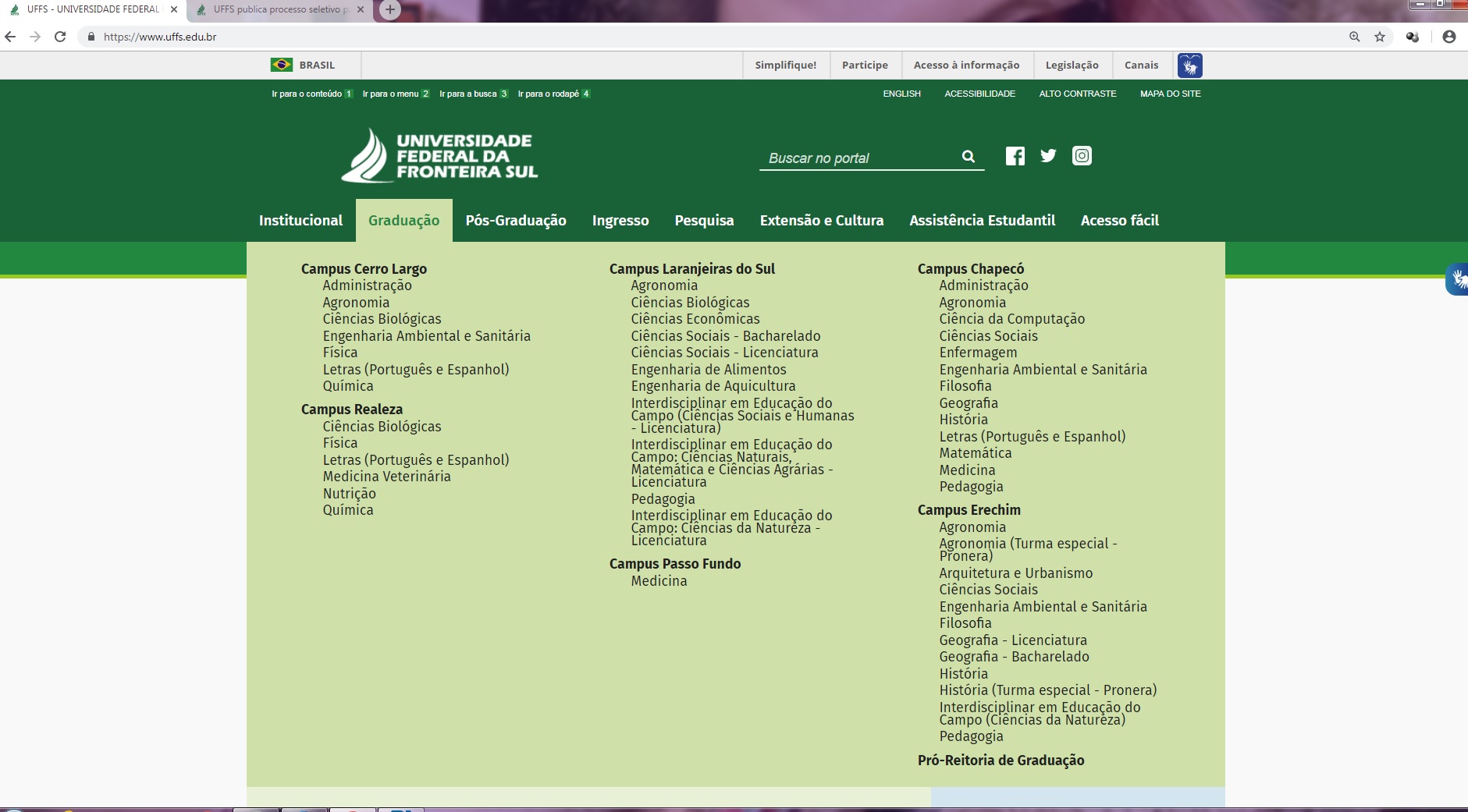Image resolution: width=1468 pixels, height=812 pixels.
Task: Click the browser back arrow
Action: (x=10, y=37)
